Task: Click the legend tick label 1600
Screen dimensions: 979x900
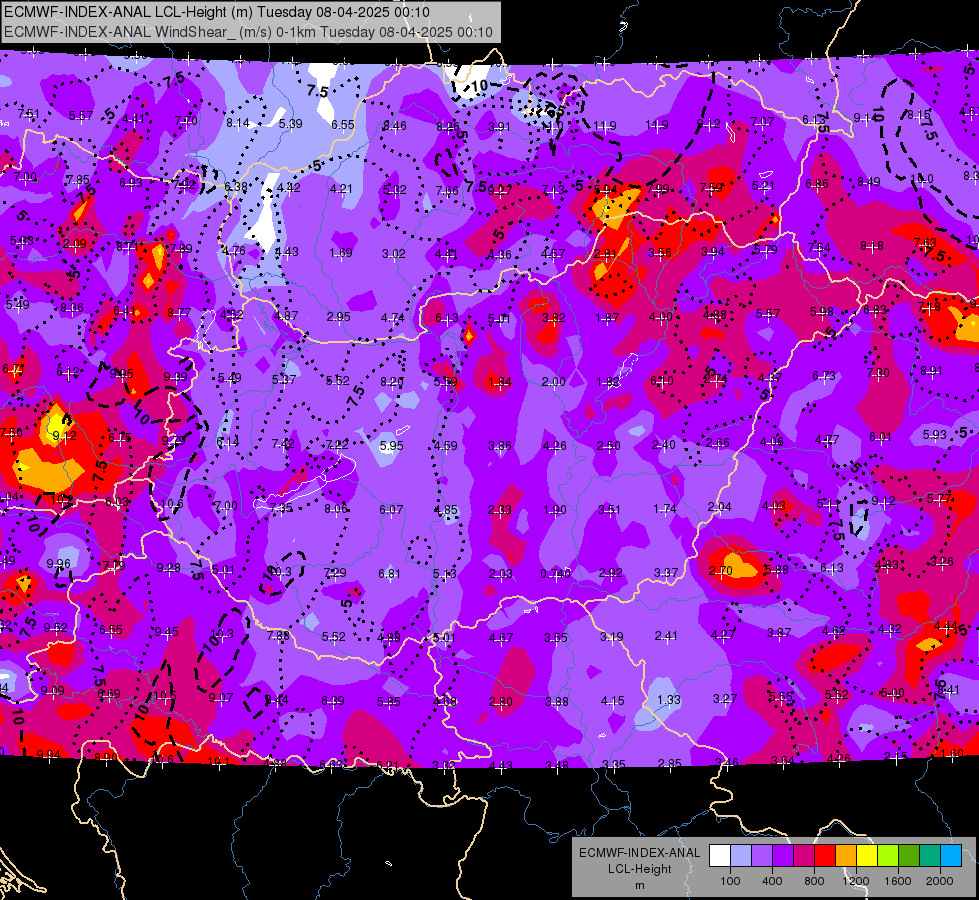Action: coord(898,881)
